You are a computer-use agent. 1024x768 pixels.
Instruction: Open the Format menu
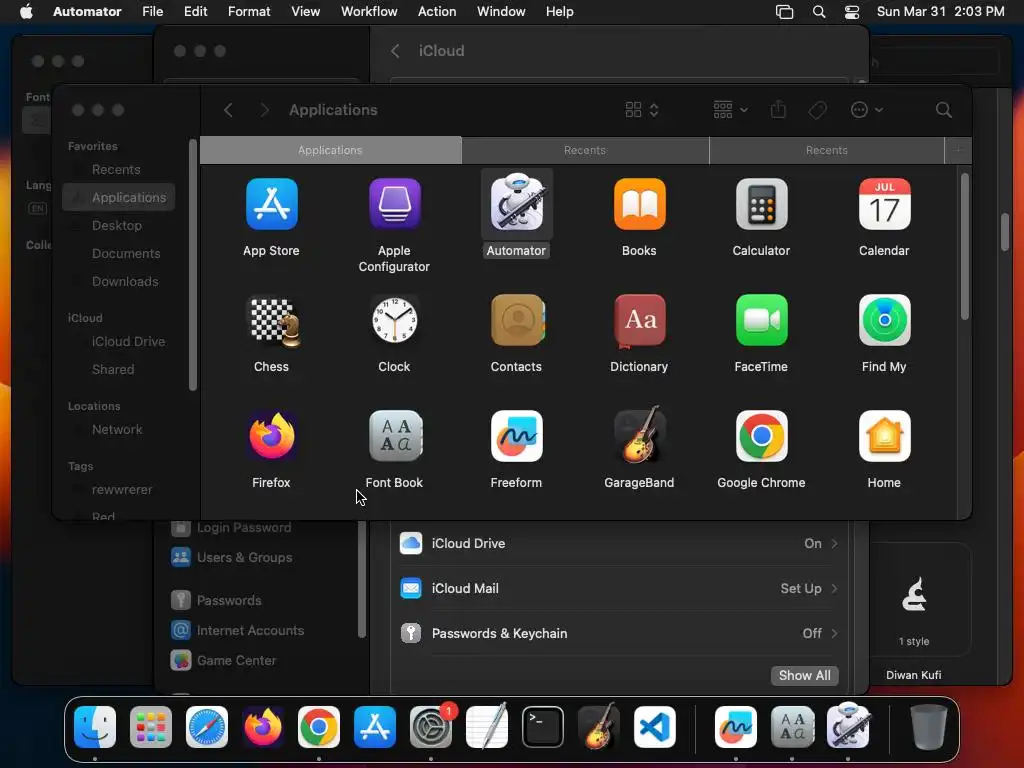pyautogui.click(x=249, y=12)
